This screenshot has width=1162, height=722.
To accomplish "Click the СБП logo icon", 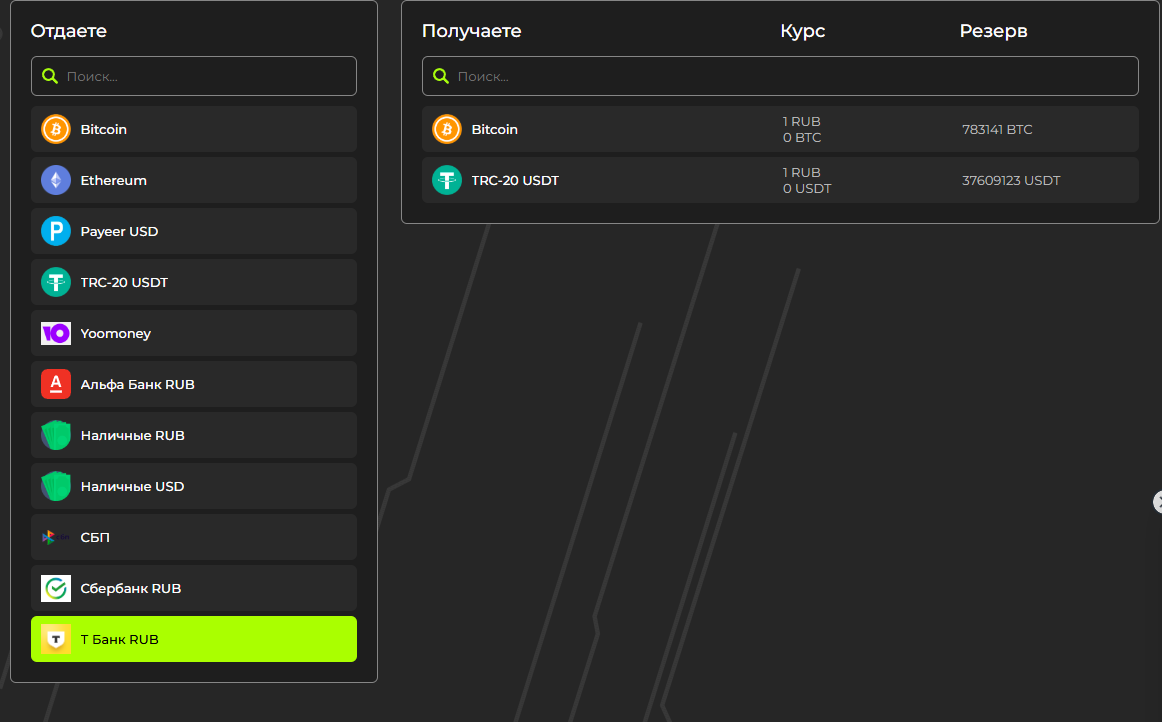I will [x=52, y=537].
